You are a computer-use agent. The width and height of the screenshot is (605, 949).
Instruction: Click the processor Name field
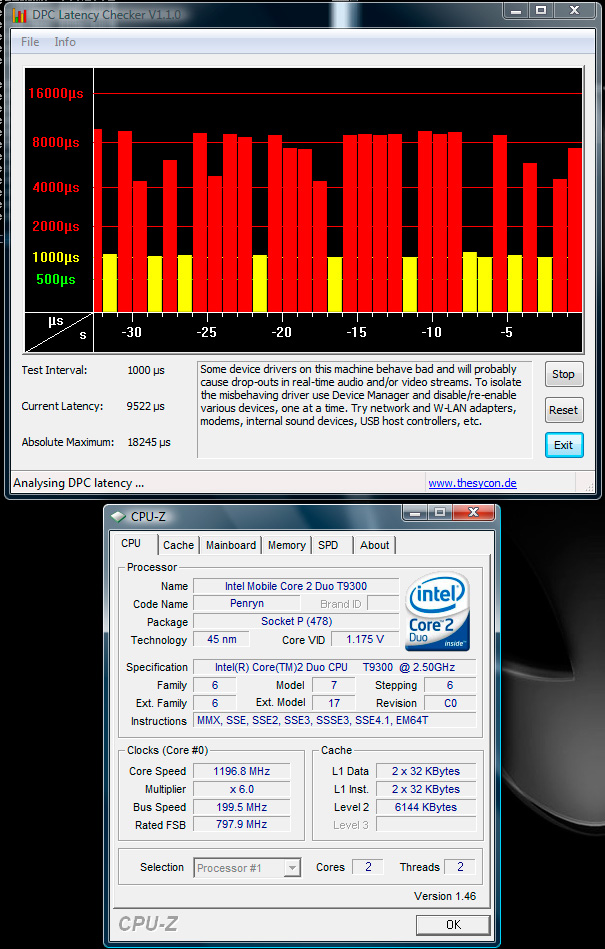tap(296, 586)
